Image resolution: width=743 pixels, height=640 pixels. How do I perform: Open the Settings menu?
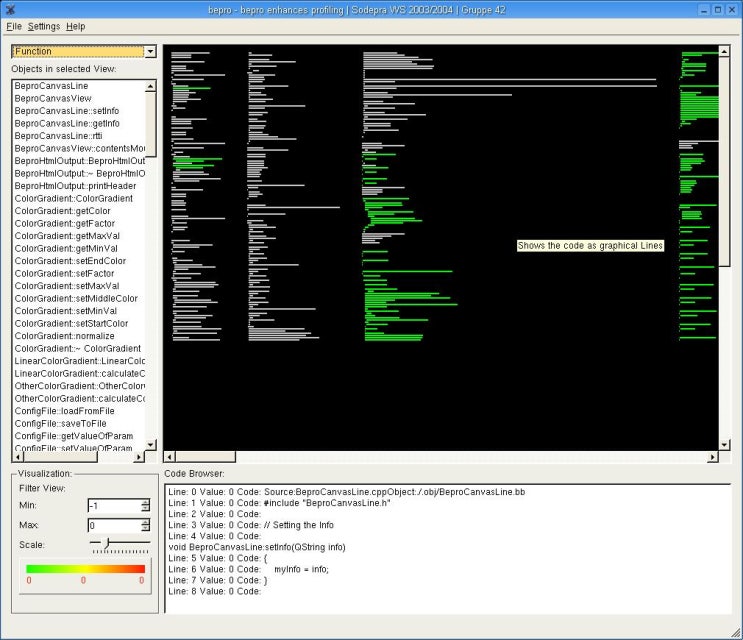[x=44, y=27]
